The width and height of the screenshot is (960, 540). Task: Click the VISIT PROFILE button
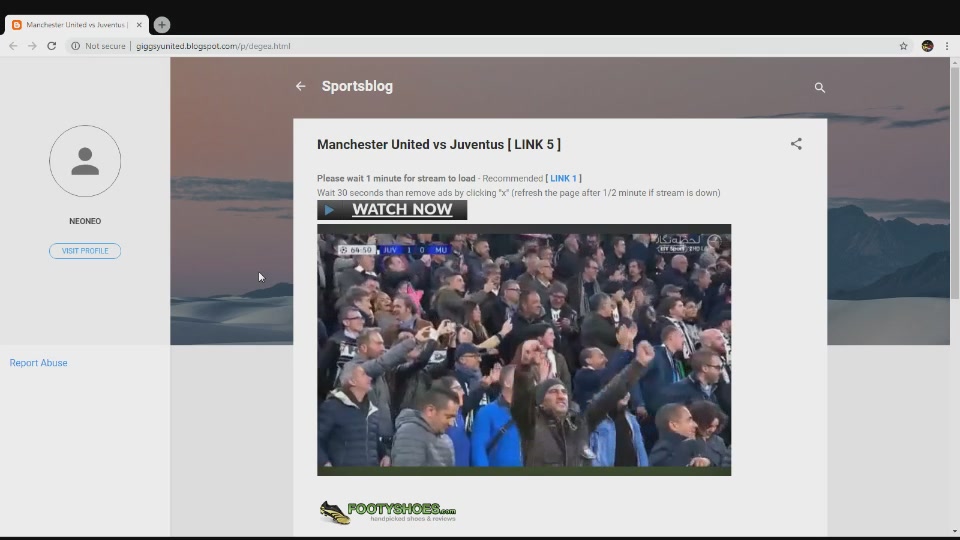[85, 251]
